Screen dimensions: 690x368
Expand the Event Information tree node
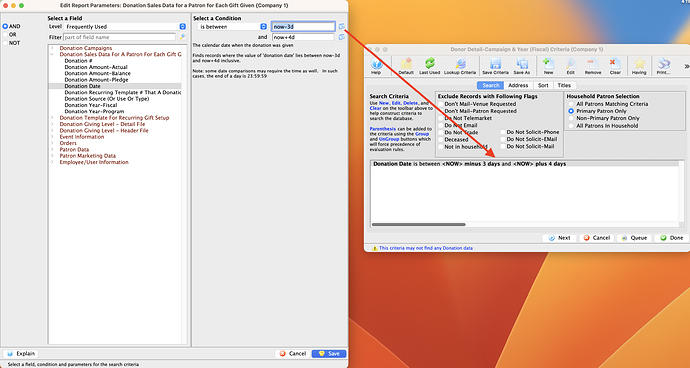click(52, 137)
